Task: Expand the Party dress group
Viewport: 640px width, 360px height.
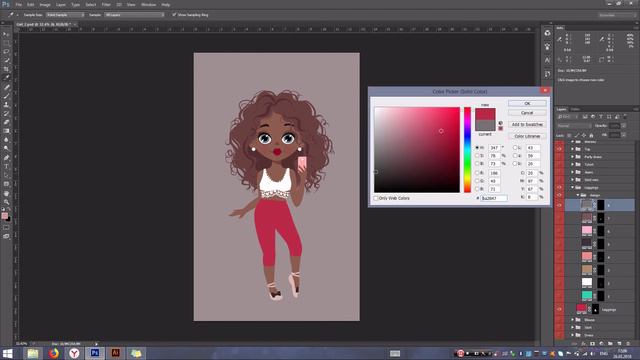Action: pyautogui.click(x=573, y=157)
